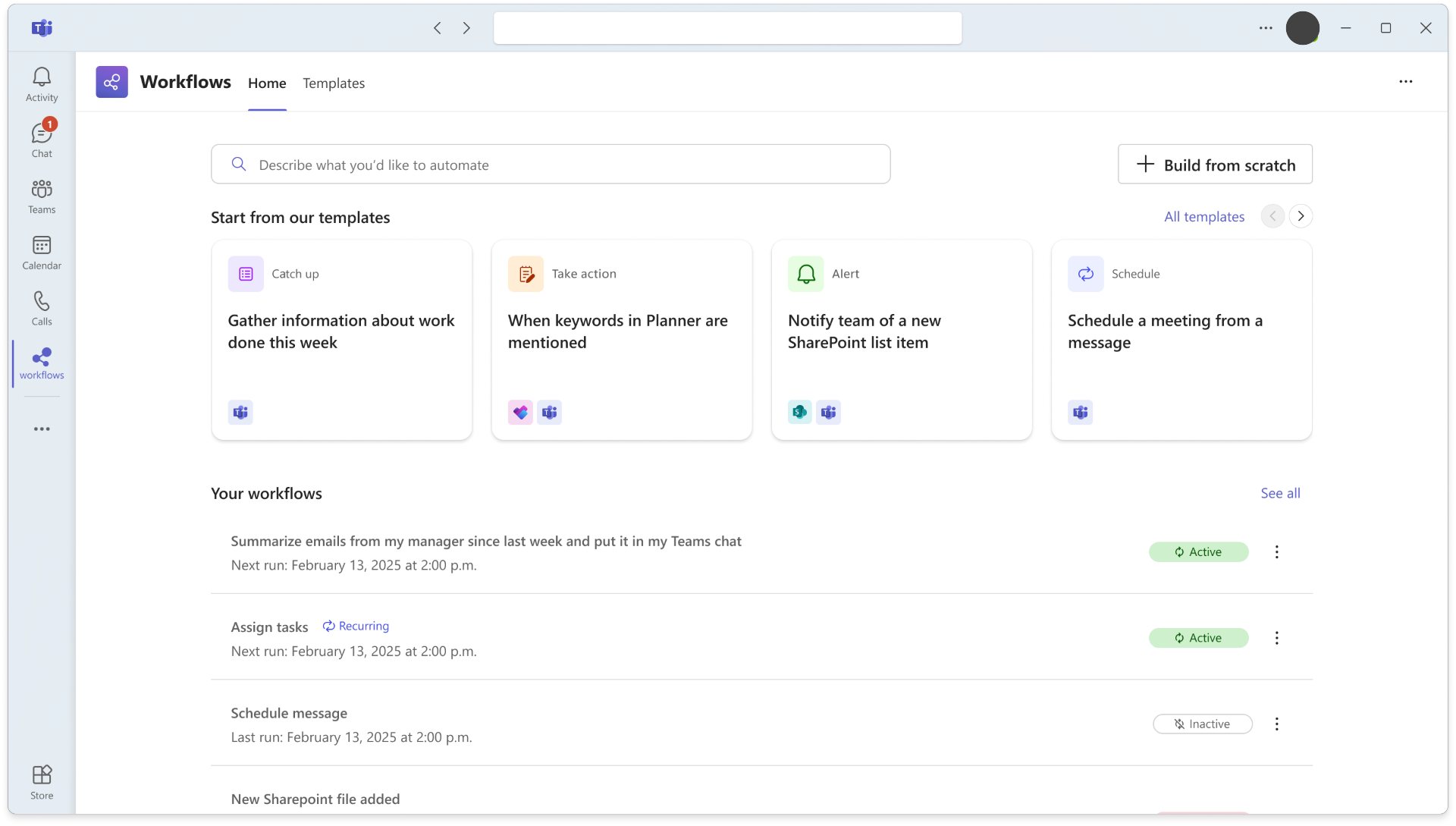Select the Home tab

[267, 83]
